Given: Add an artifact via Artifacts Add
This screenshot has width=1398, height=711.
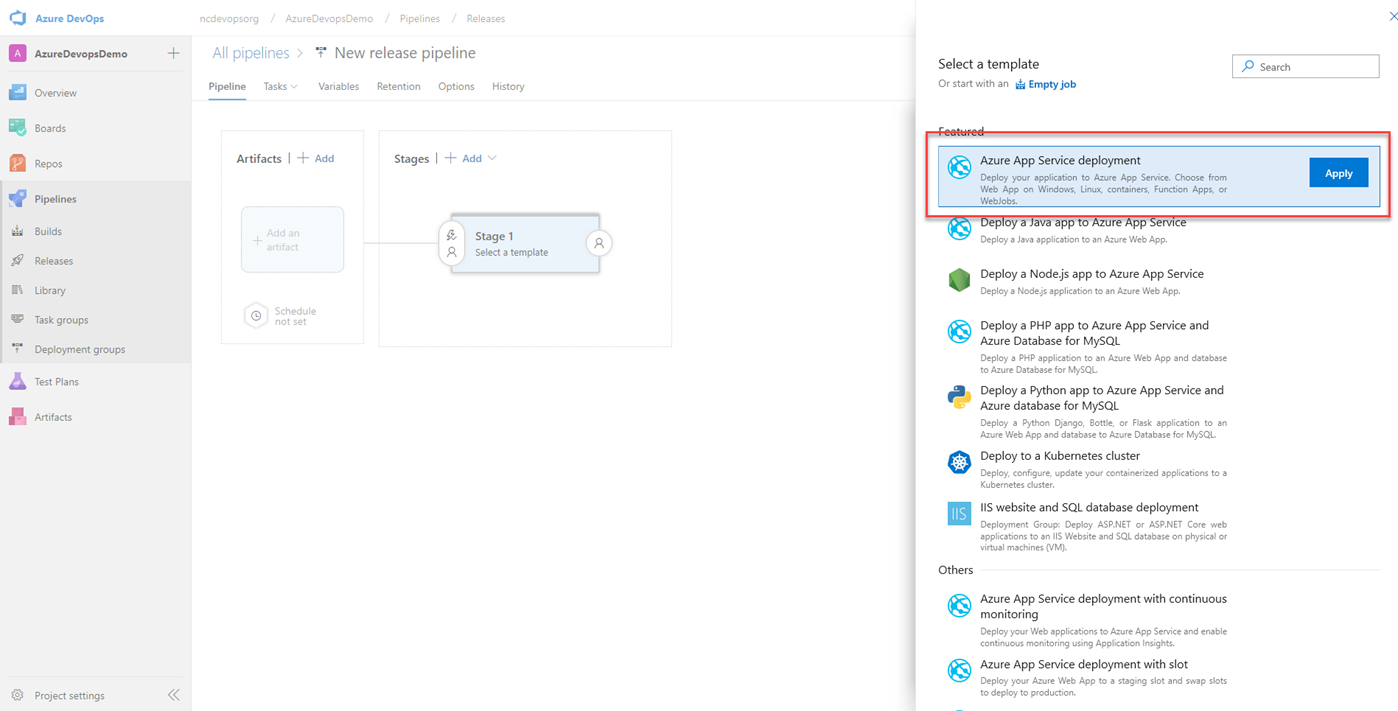Looking at the screenshot, I should (x=317, y=158).
